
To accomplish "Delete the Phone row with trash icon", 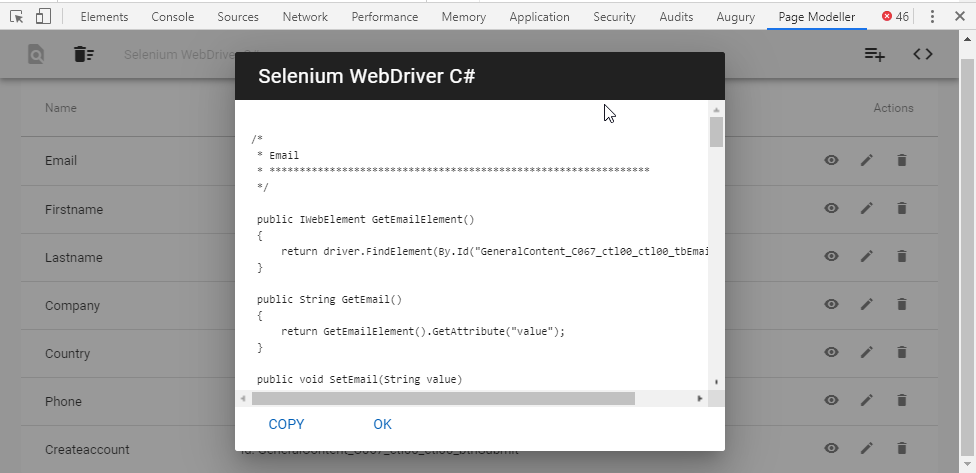I will [x=901, y=400].
